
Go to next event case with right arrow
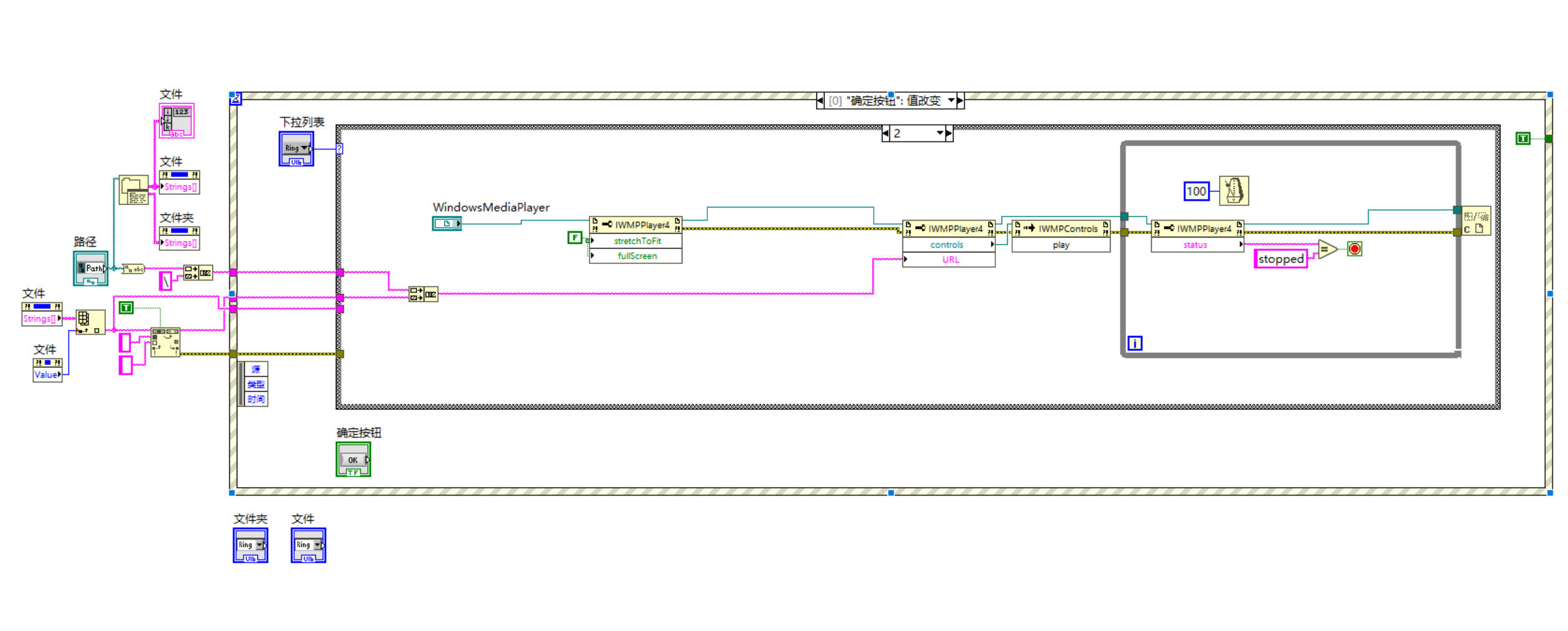click(960, 100)
